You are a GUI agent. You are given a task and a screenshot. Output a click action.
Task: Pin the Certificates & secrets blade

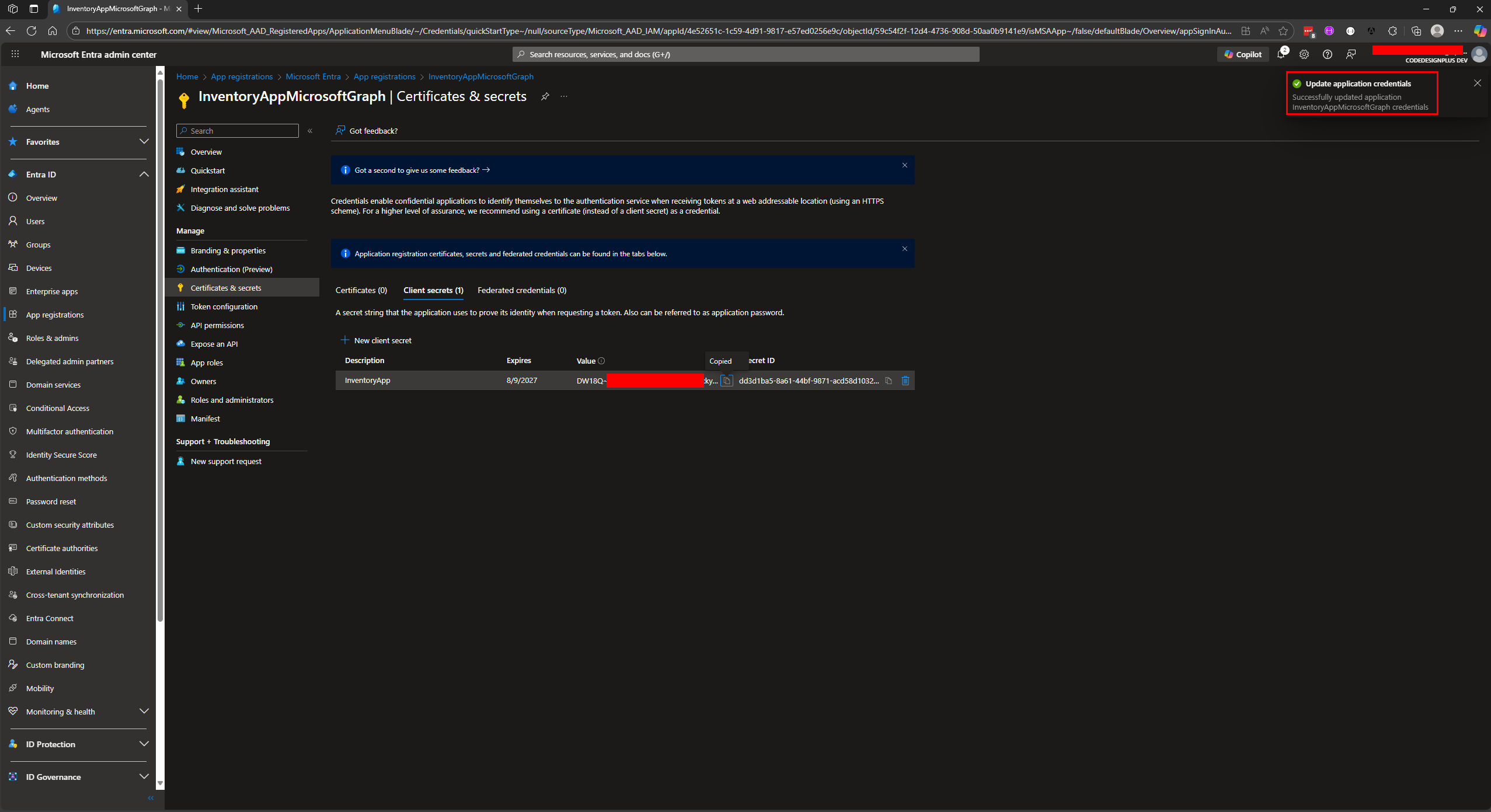click(x=545, y=96)
